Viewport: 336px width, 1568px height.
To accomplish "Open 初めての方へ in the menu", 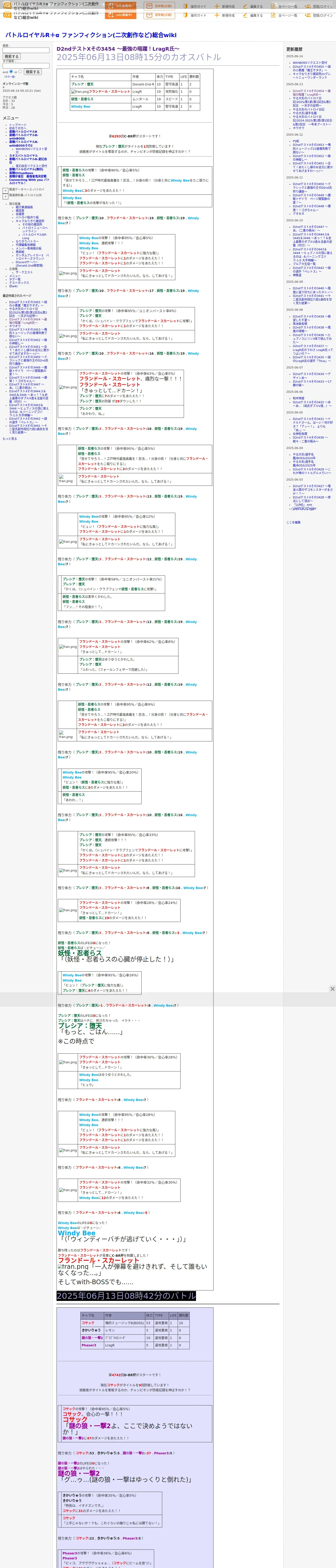I will click(18, 128).
